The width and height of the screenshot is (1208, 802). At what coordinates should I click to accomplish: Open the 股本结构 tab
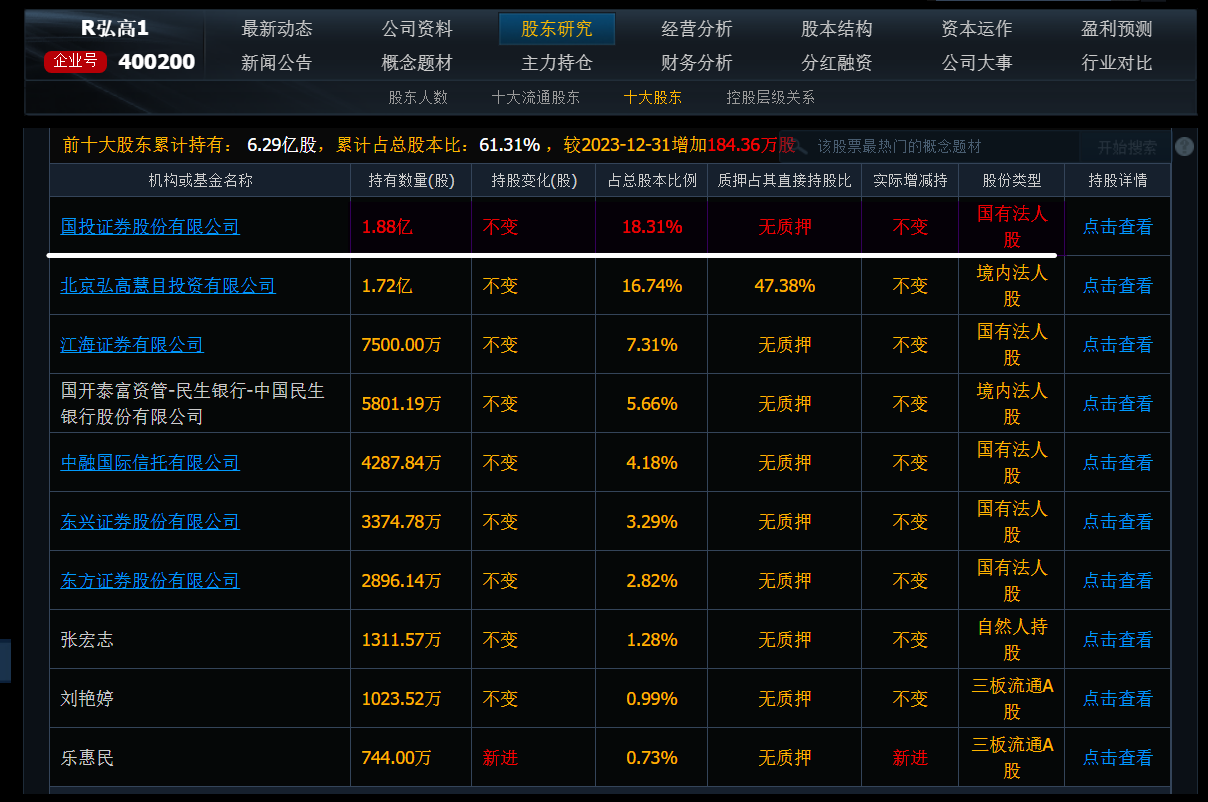(x=837, y=29)
